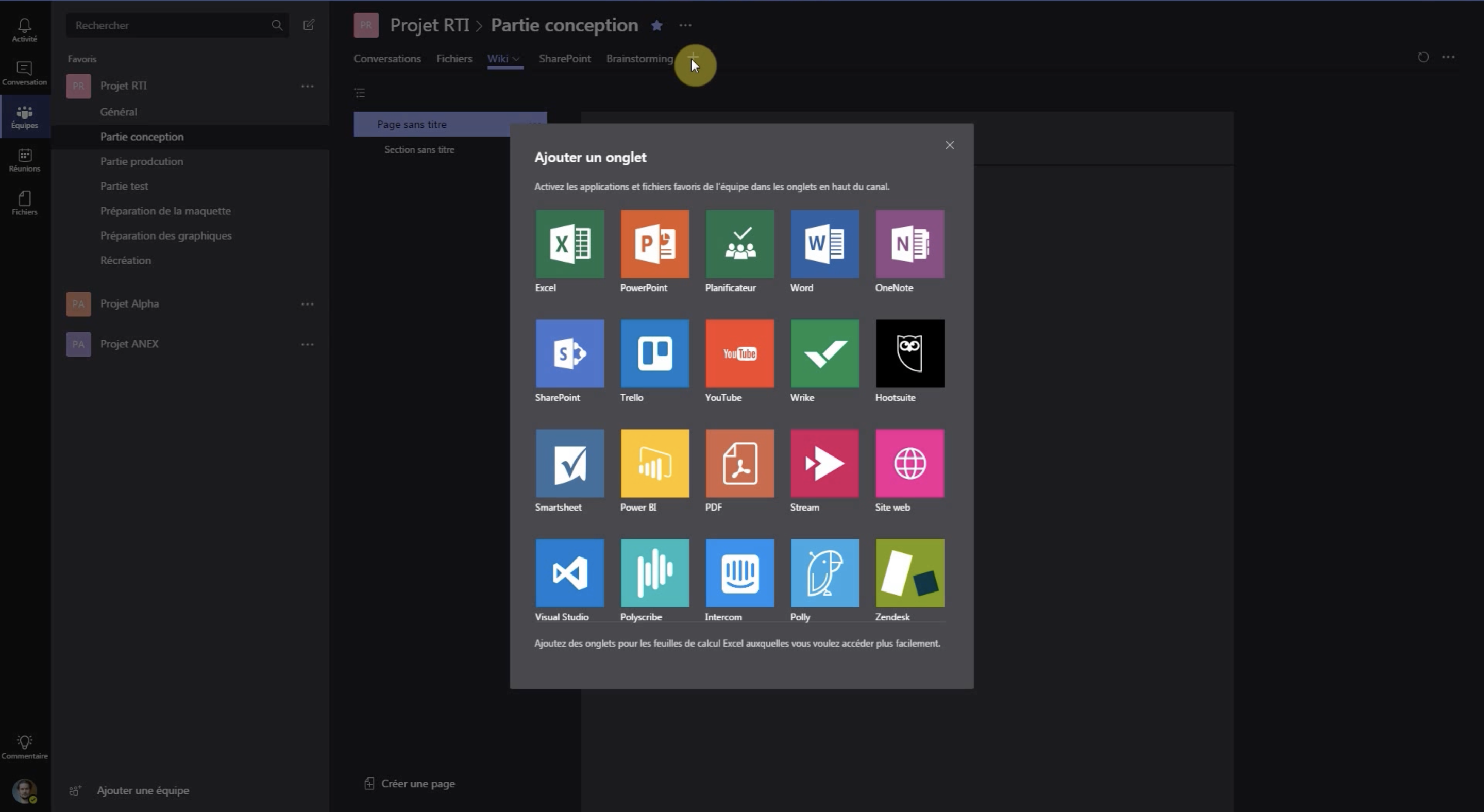This screenshot has height=812, width=1484.
Task: Choose the YouTube app tile
Action: [740, 353]
